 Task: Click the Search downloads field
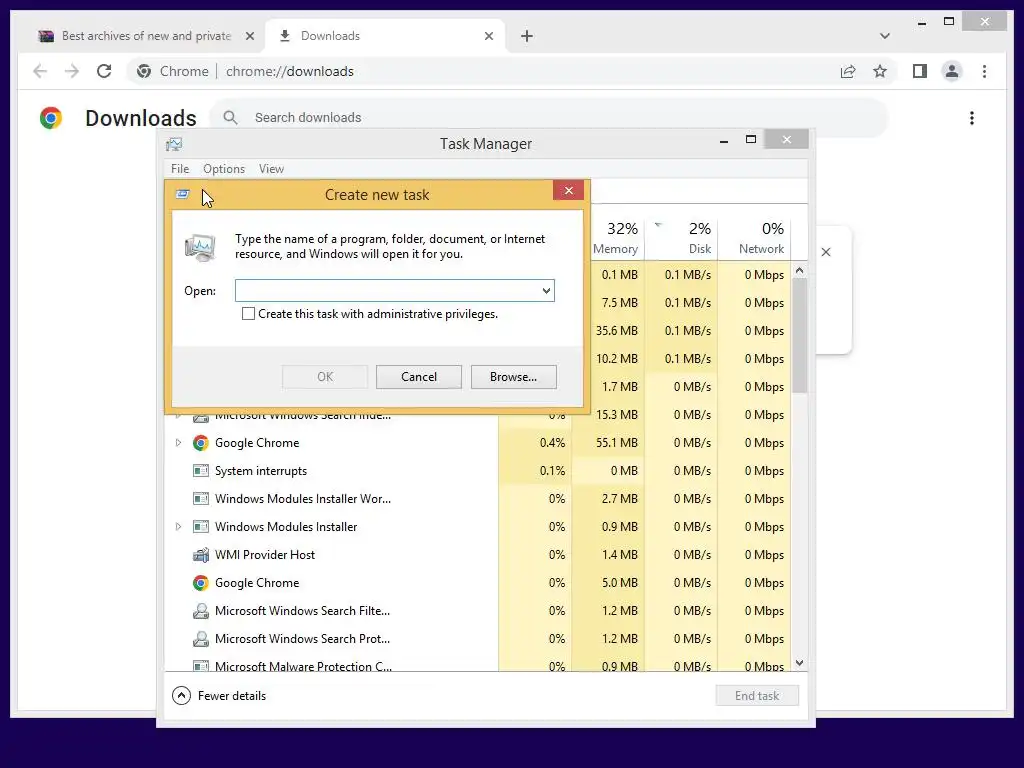pyautogui.click(x=549, y=118)
